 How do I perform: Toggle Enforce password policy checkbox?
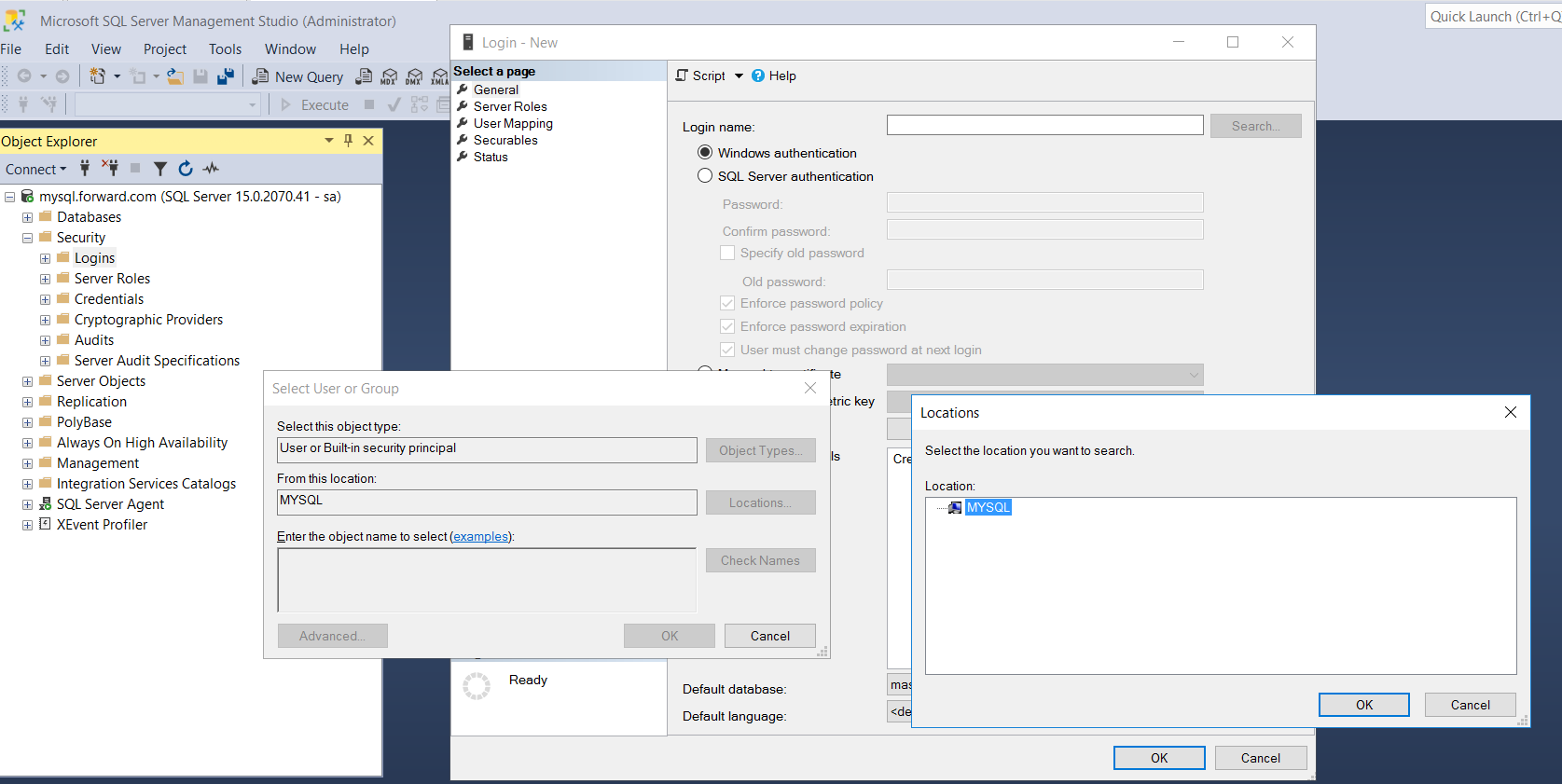[727, 303]
